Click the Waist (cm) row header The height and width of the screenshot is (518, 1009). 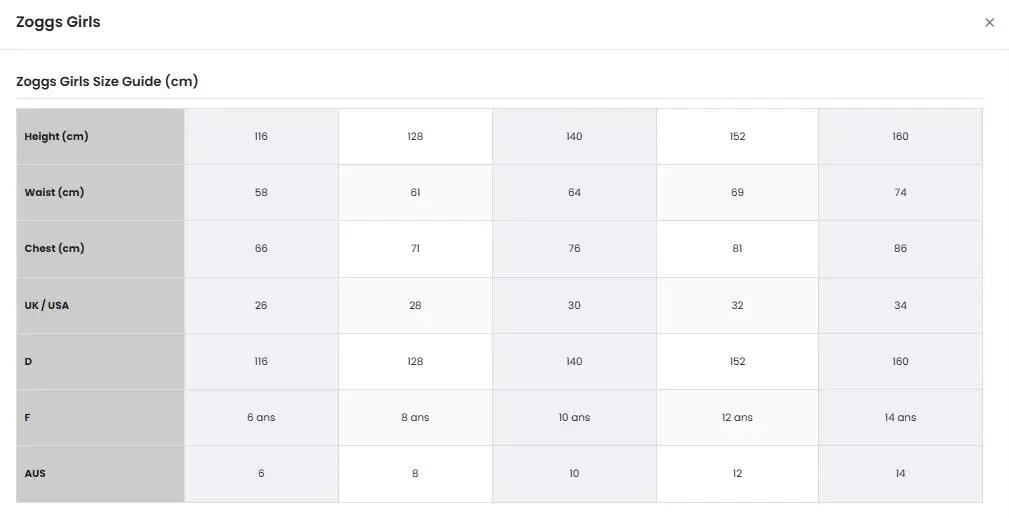point(100,192)
